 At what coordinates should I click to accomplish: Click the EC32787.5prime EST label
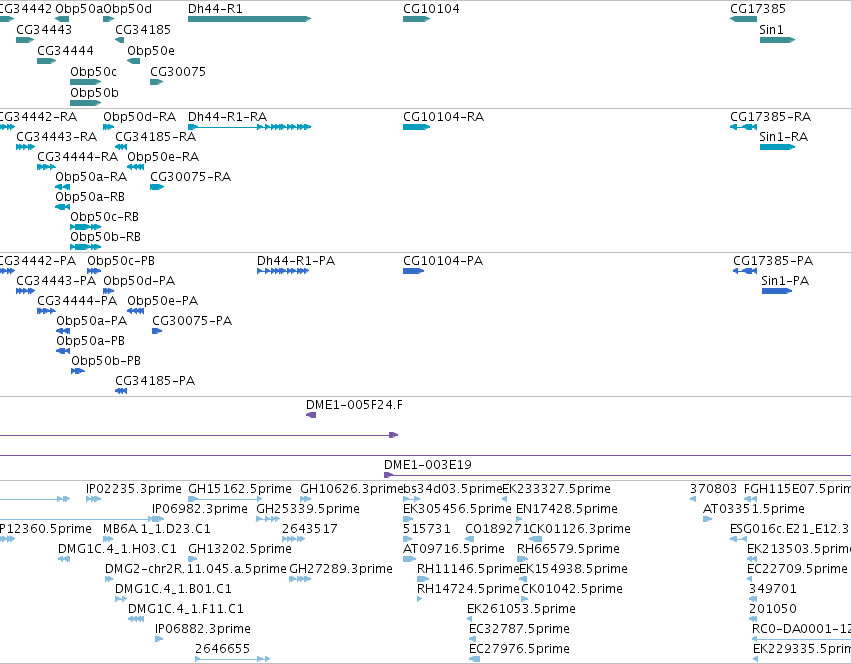(x=519, y=629)
